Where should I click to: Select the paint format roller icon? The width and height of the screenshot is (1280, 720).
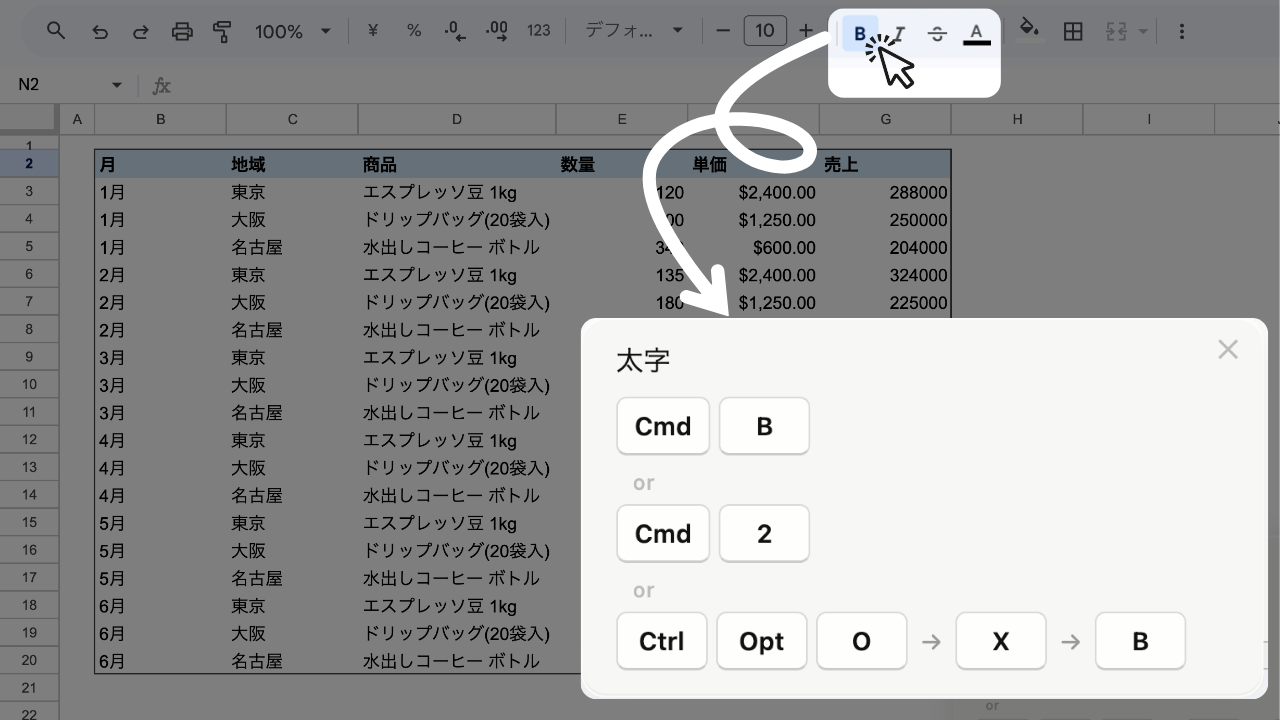click(x=222, y=31)
